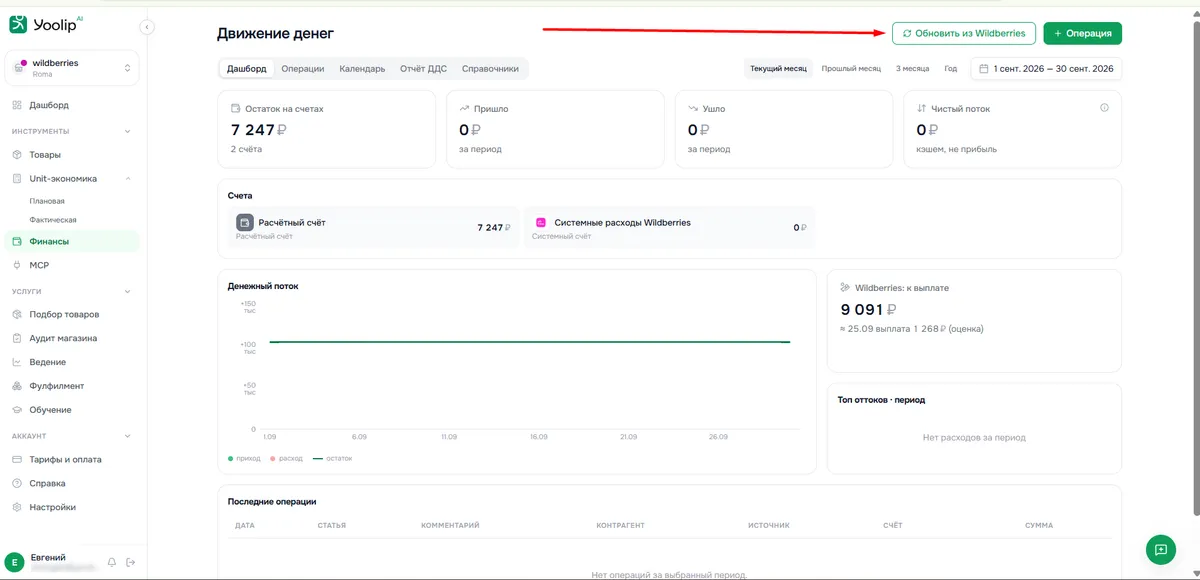Switch period to 3 месяца
The width and height of the screenshot is (1200, 580).
[912, 69]
